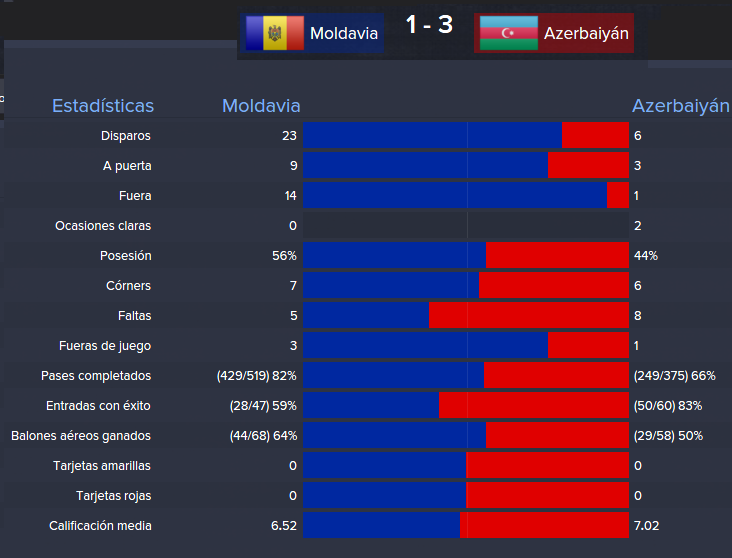Click Azerbaiyán's 7.02 average rating value

pos(646,526)
